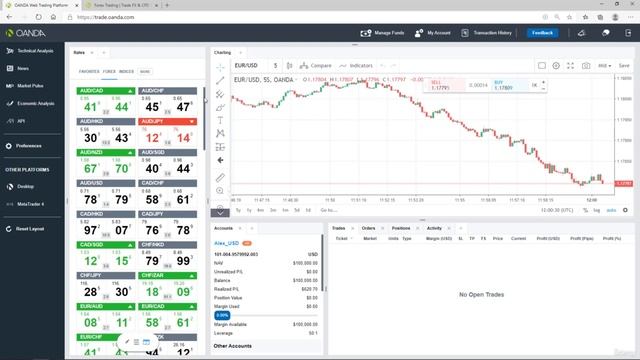Screen dimensions: 640x360
Task: Toggle percentage scale on chart
Action: tap(585, 210)
